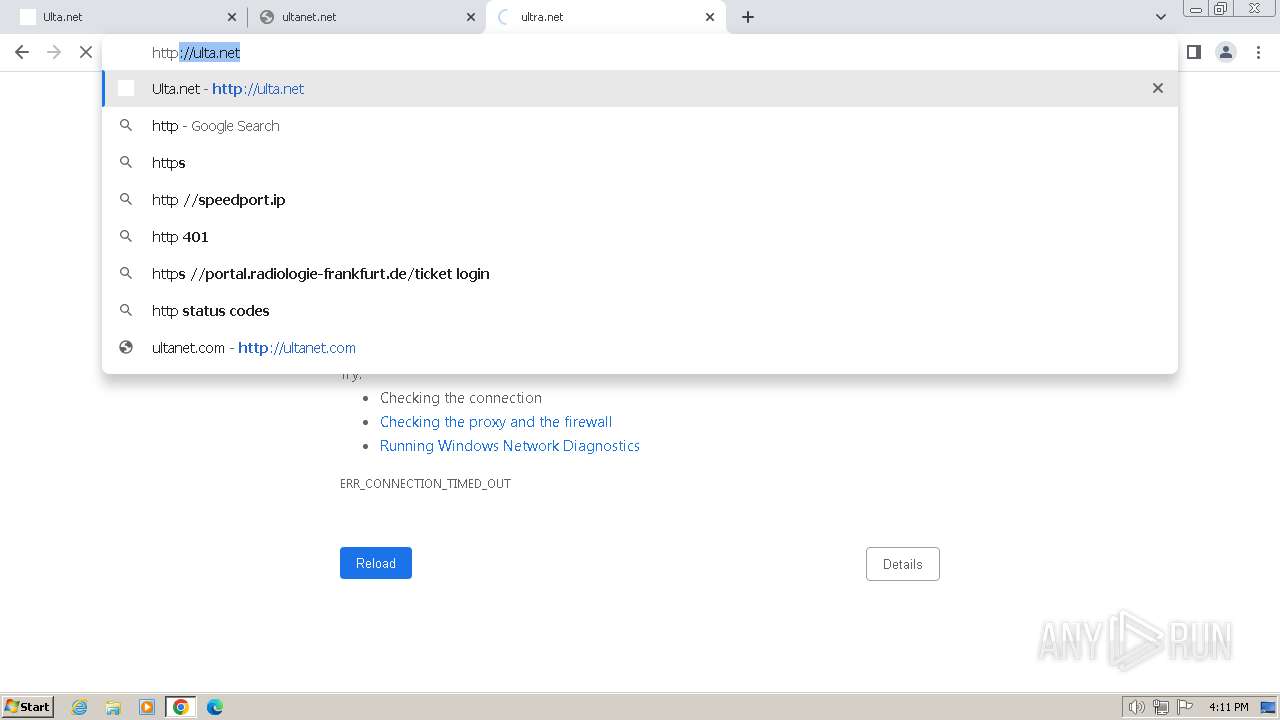The image size is (1280, 720).
Task: Select the portal.radiologie-frankfurt.de suggestion
Action: [640, 273]
